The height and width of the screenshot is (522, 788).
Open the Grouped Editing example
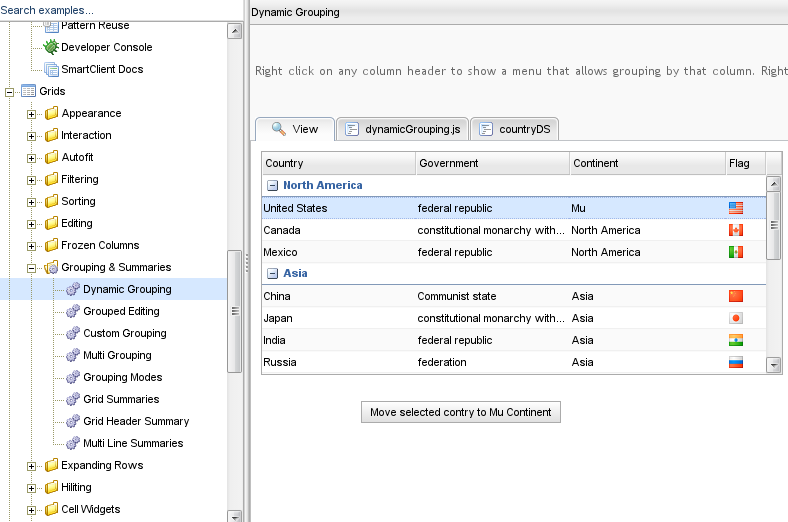coord(121,311)
